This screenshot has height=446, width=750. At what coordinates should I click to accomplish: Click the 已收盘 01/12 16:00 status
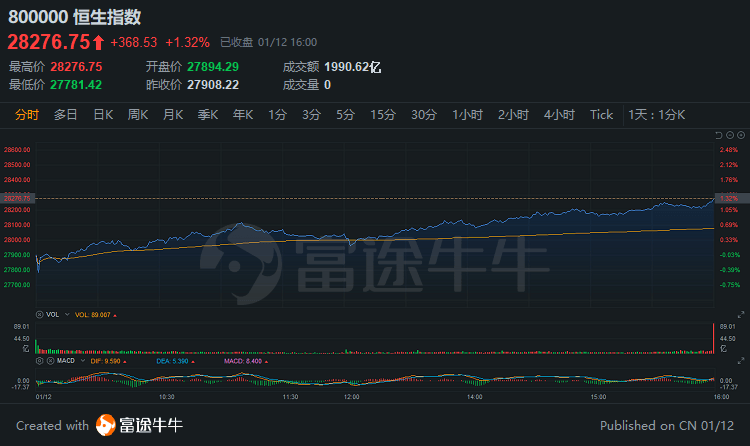[x=268, y=42]
